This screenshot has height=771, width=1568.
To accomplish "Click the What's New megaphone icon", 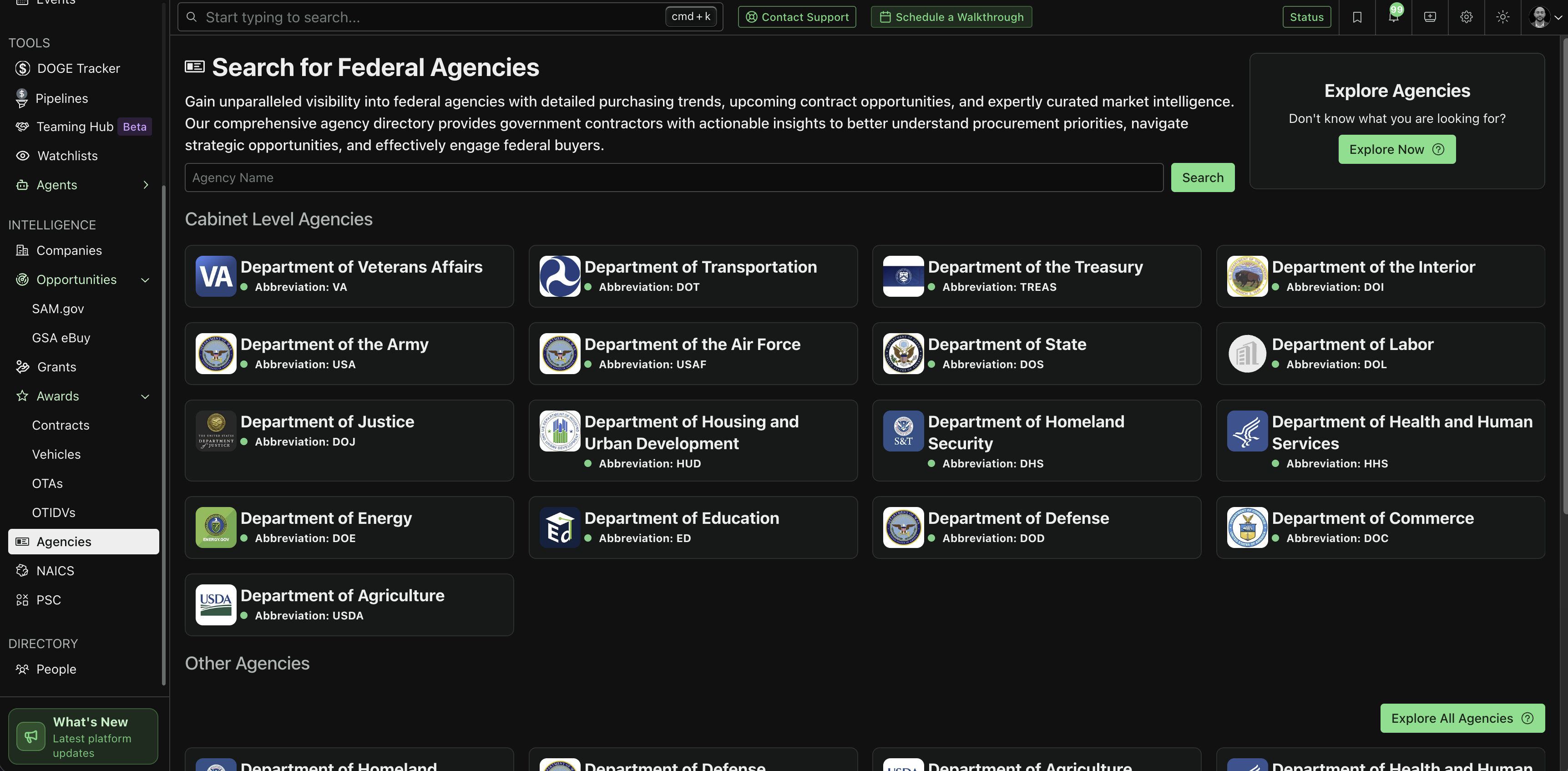I will pyautogui.click(x=31, y=737).
